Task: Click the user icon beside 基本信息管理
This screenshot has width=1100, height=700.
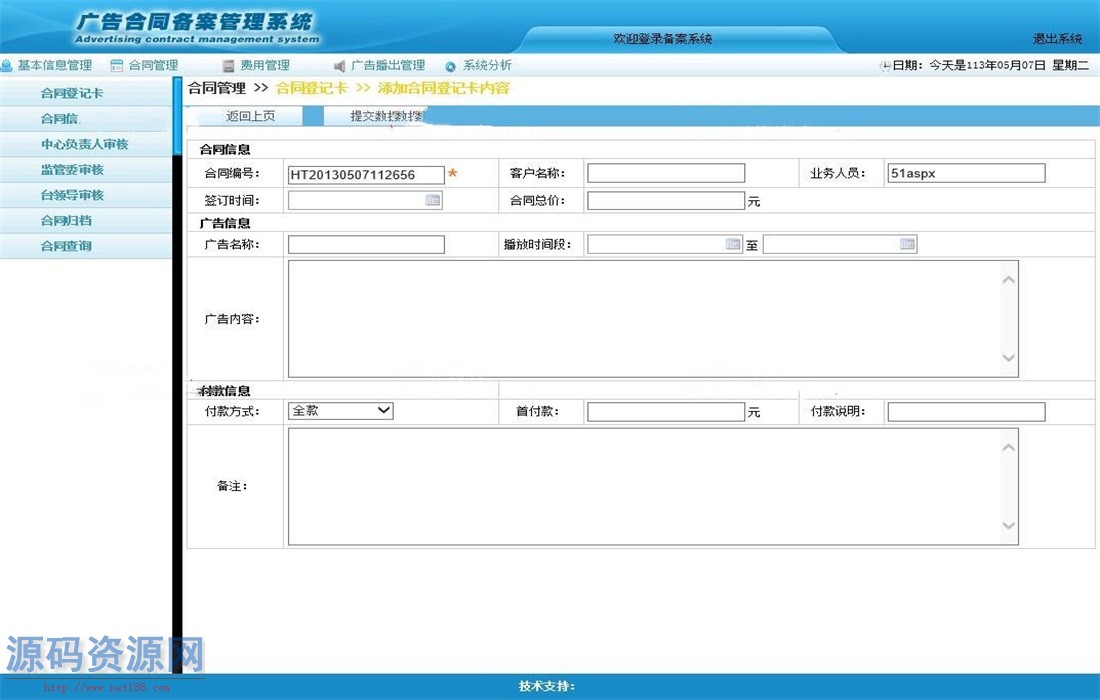Action: click(7, 66)
